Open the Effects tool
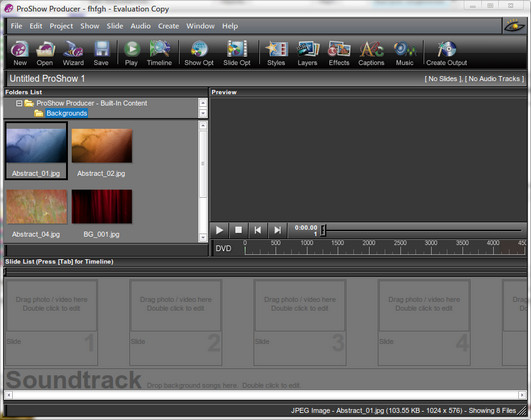The height and width of the screenshot is (420, 531). [x=339, y=53]
